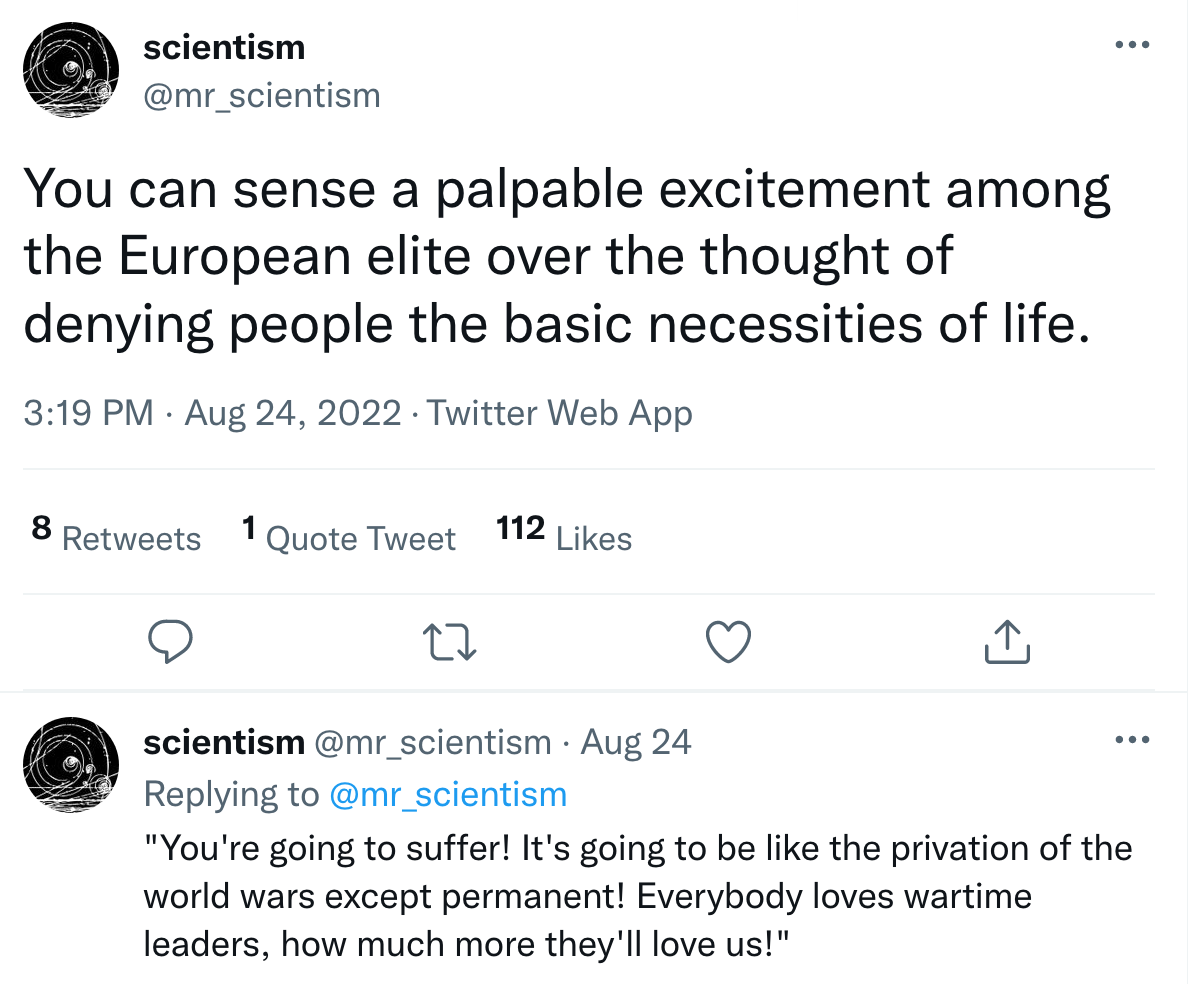This screenshot has width=1188, height=984.
Task: Click scientism name on the reply tweet
Action: coord(224,742)
